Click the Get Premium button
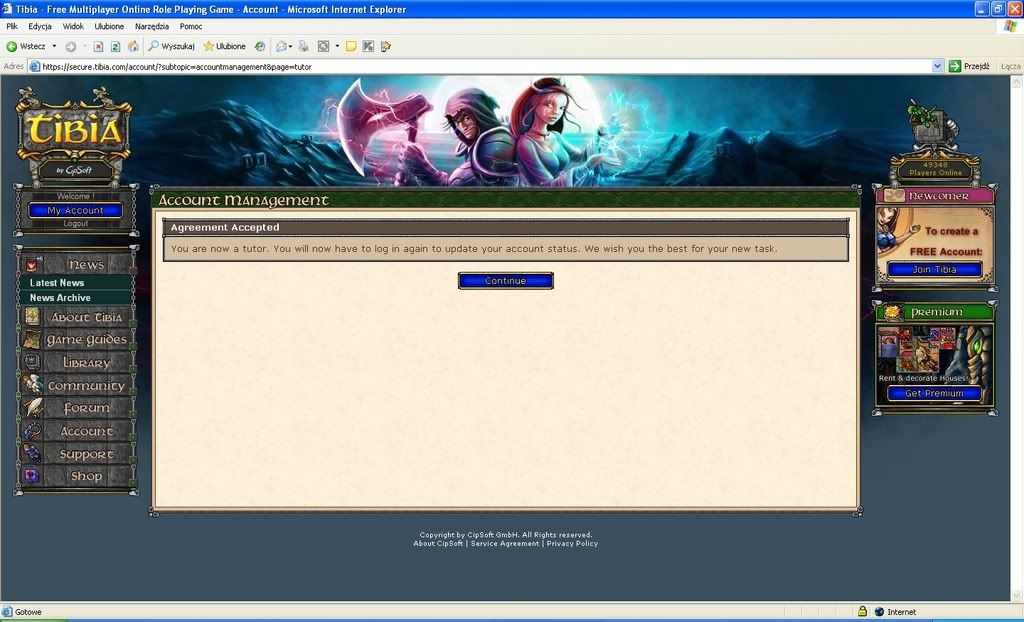This screenshot has height=622, width=1024. [x=935, y=393]
